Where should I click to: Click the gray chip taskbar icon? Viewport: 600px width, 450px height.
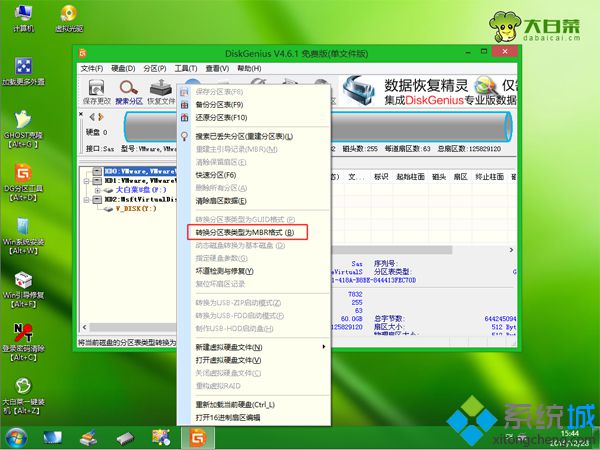(125, 438)
